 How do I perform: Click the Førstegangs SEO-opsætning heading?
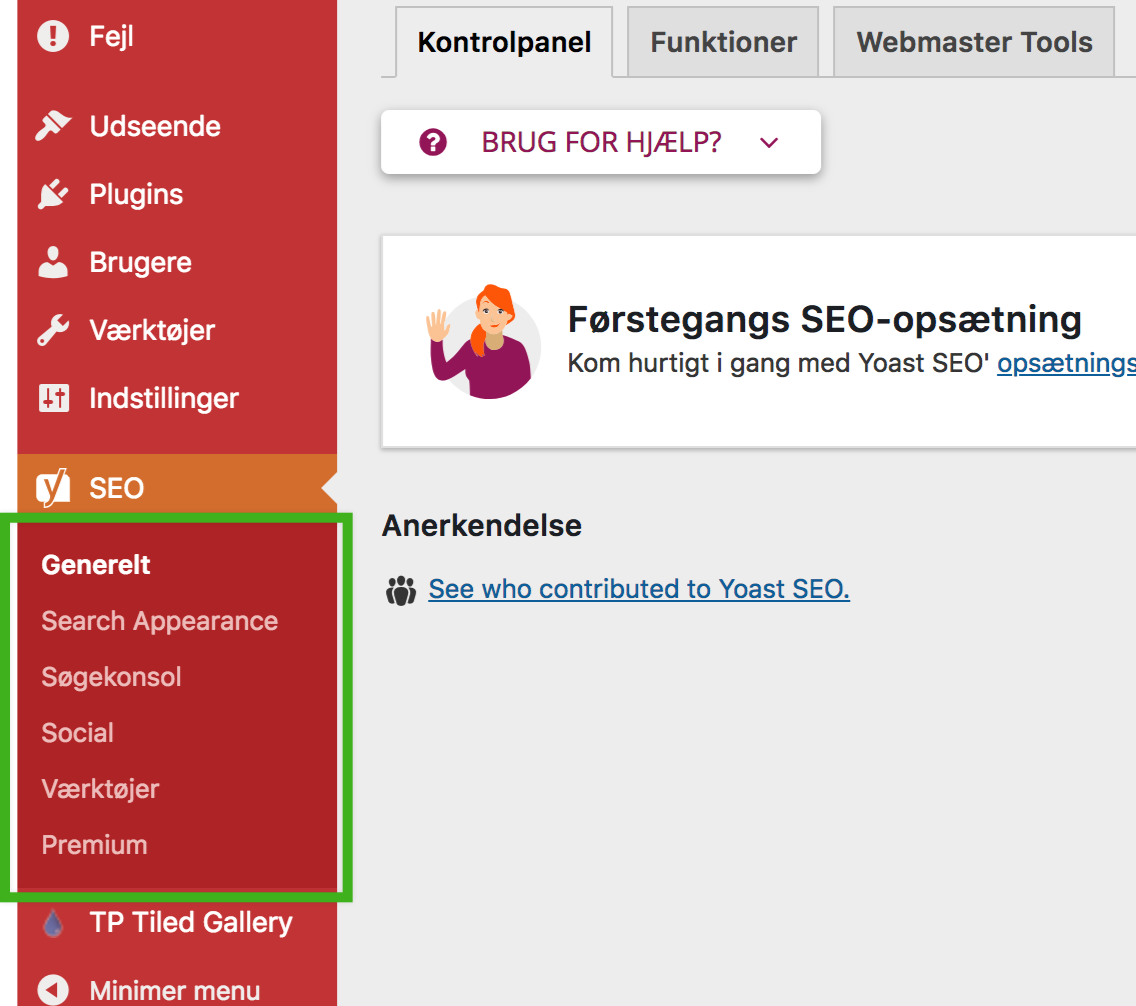pyautogui.click(x=824, y=319)
